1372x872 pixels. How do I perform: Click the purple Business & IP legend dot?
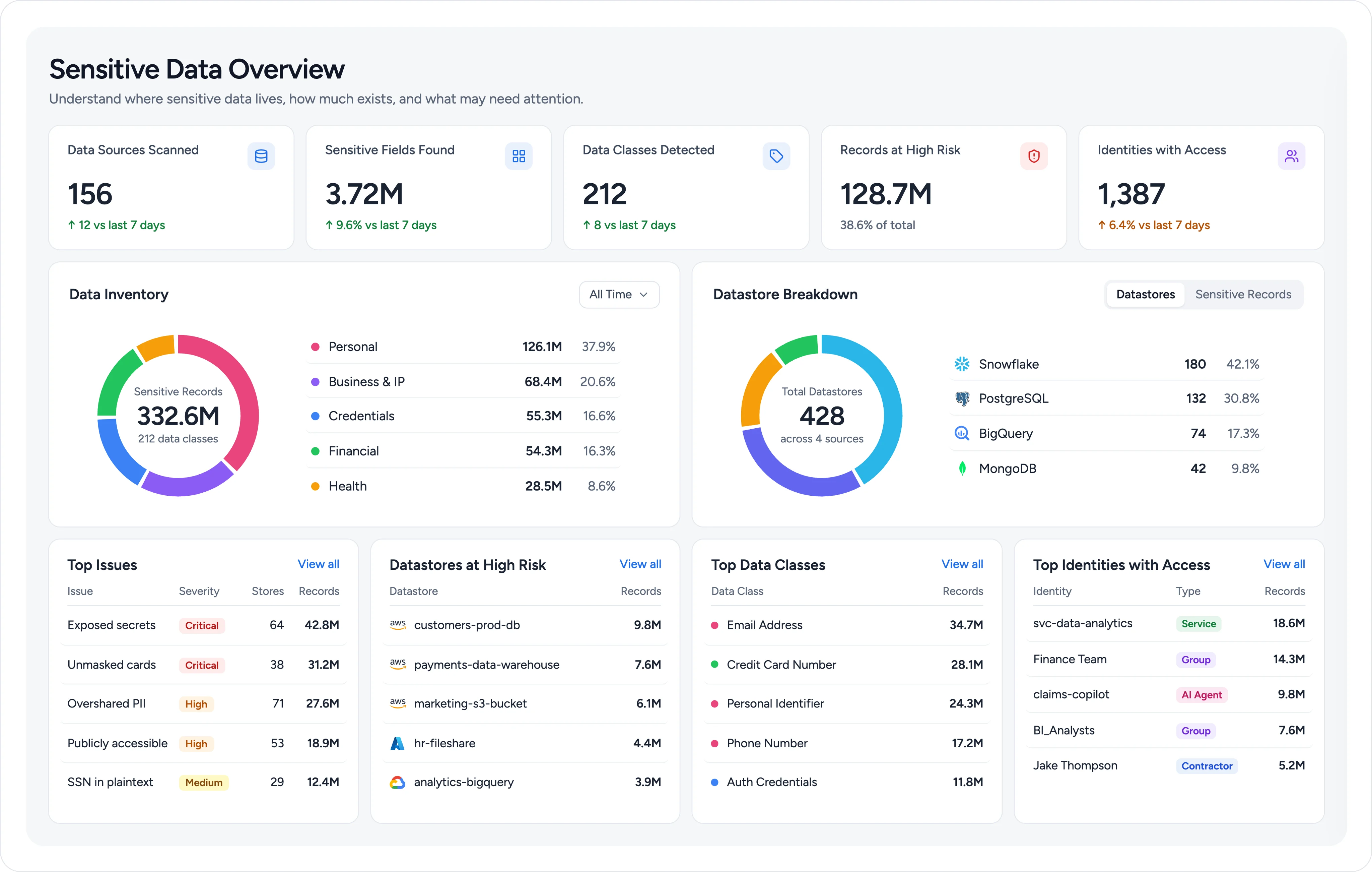click(x=315, y=382)
